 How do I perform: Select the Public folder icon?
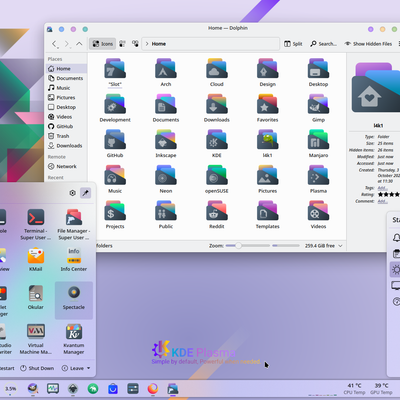tap(166, 211)
